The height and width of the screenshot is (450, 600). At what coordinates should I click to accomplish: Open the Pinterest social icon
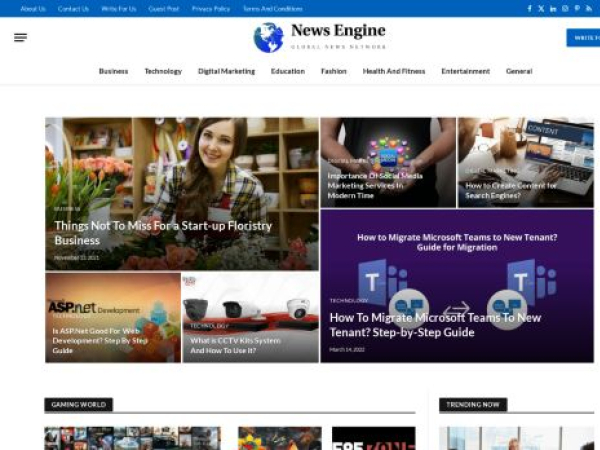coord(577,8)
